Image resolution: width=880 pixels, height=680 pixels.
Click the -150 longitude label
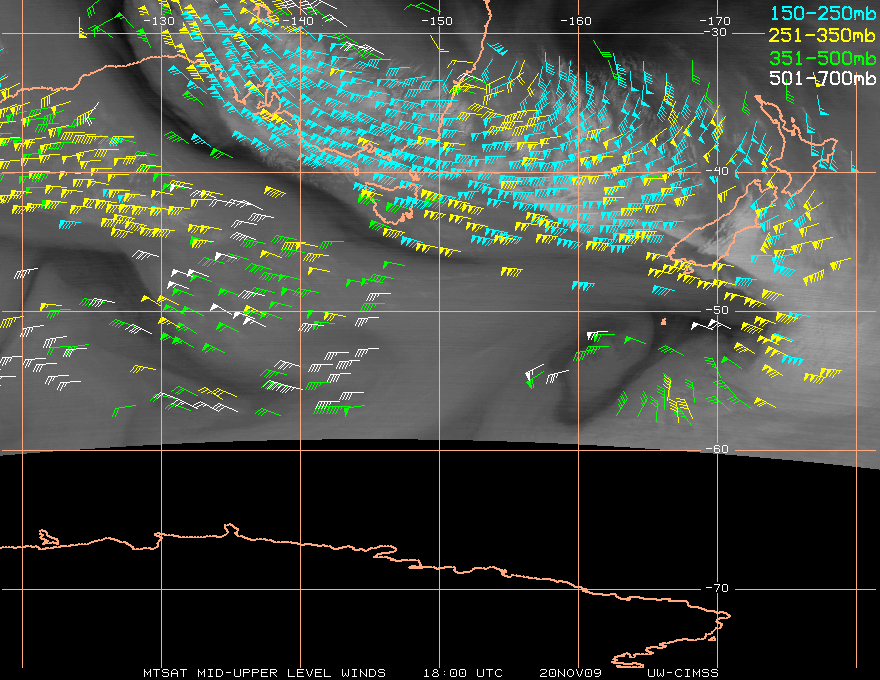click(x=437, y=21)
